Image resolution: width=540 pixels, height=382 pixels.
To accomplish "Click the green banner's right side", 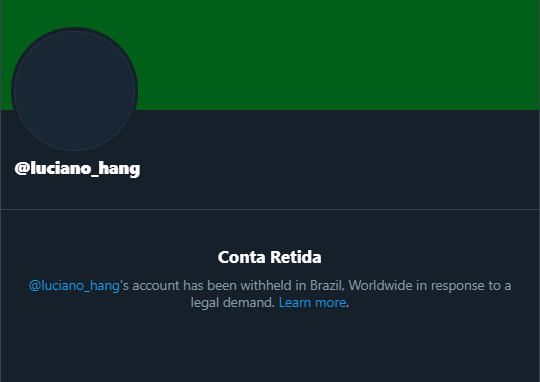I will click(x=448, y=55).
